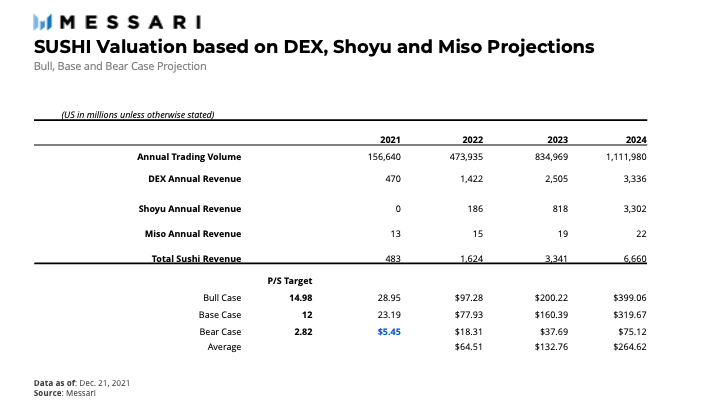Click the '(US in millions unless otherwise stated)' note

[x=138, y=115]
